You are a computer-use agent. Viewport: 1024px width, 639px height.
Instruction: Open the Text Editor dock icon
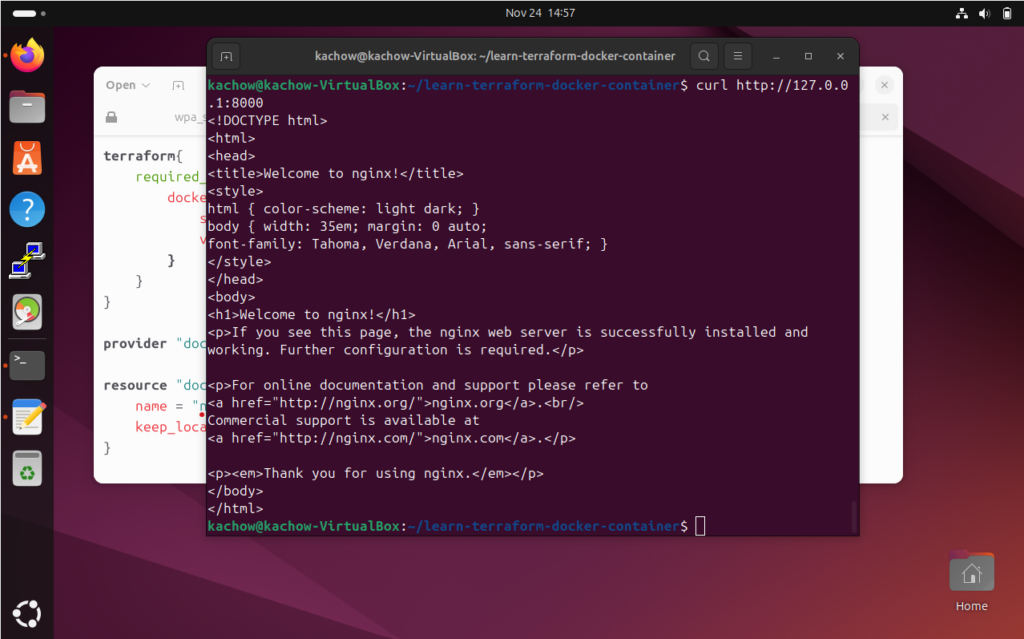coord(27,417)
